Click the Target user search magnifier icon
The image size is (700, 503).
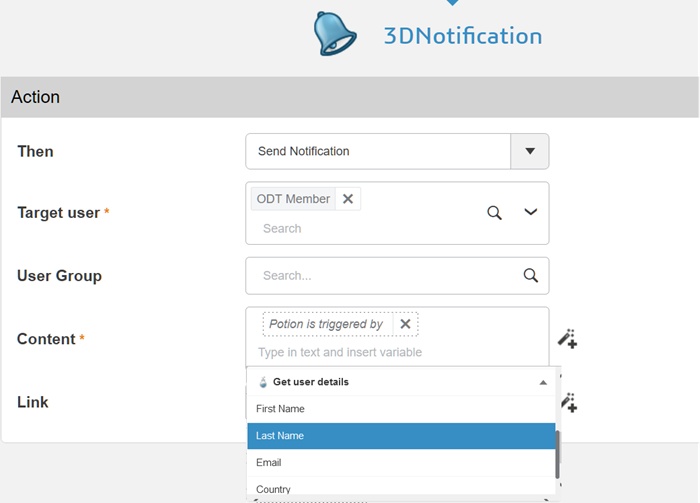click(x=494, y=212)
